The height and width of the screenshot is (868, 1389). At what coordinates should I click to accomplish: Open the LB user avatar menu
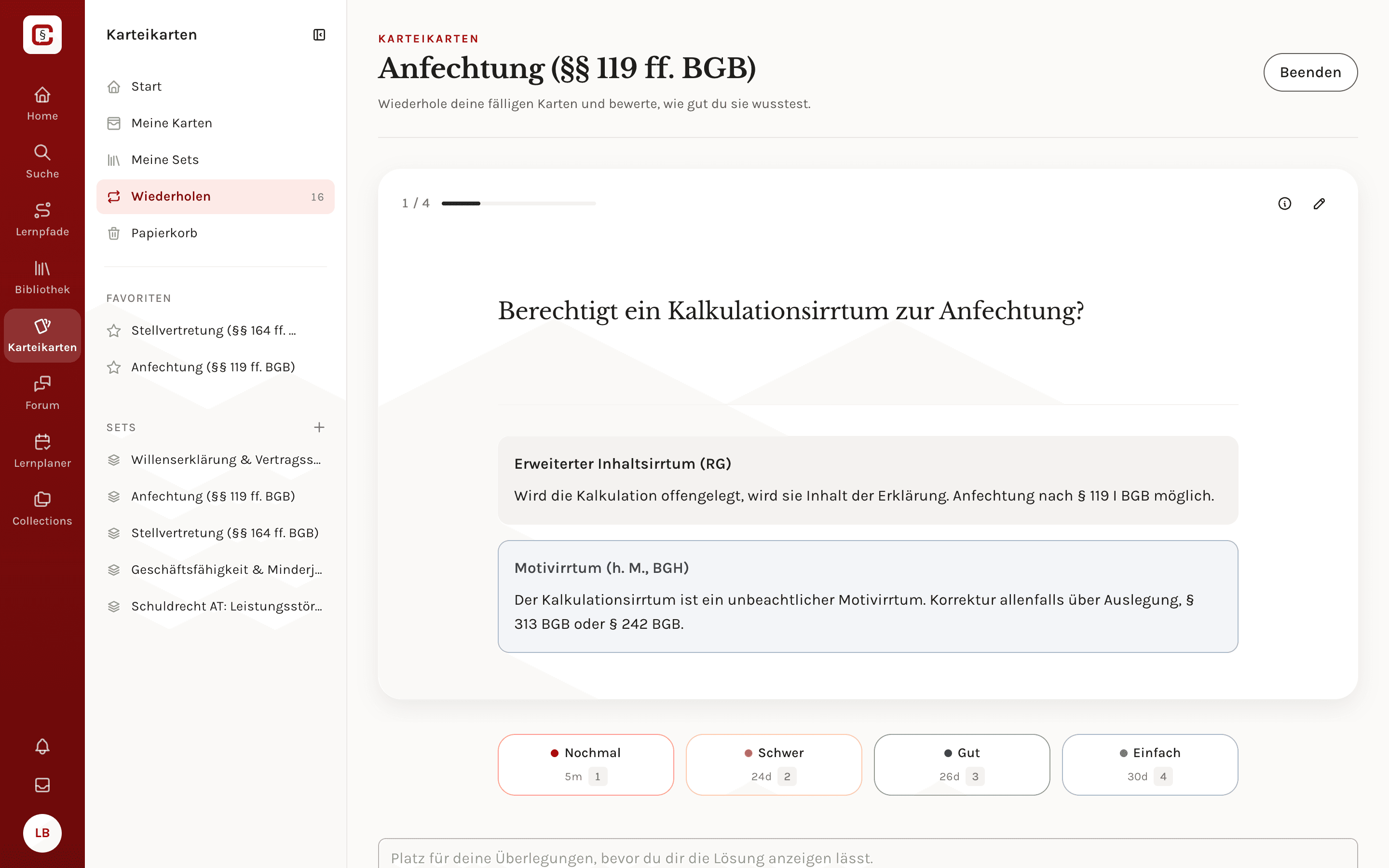coord(42,833)
